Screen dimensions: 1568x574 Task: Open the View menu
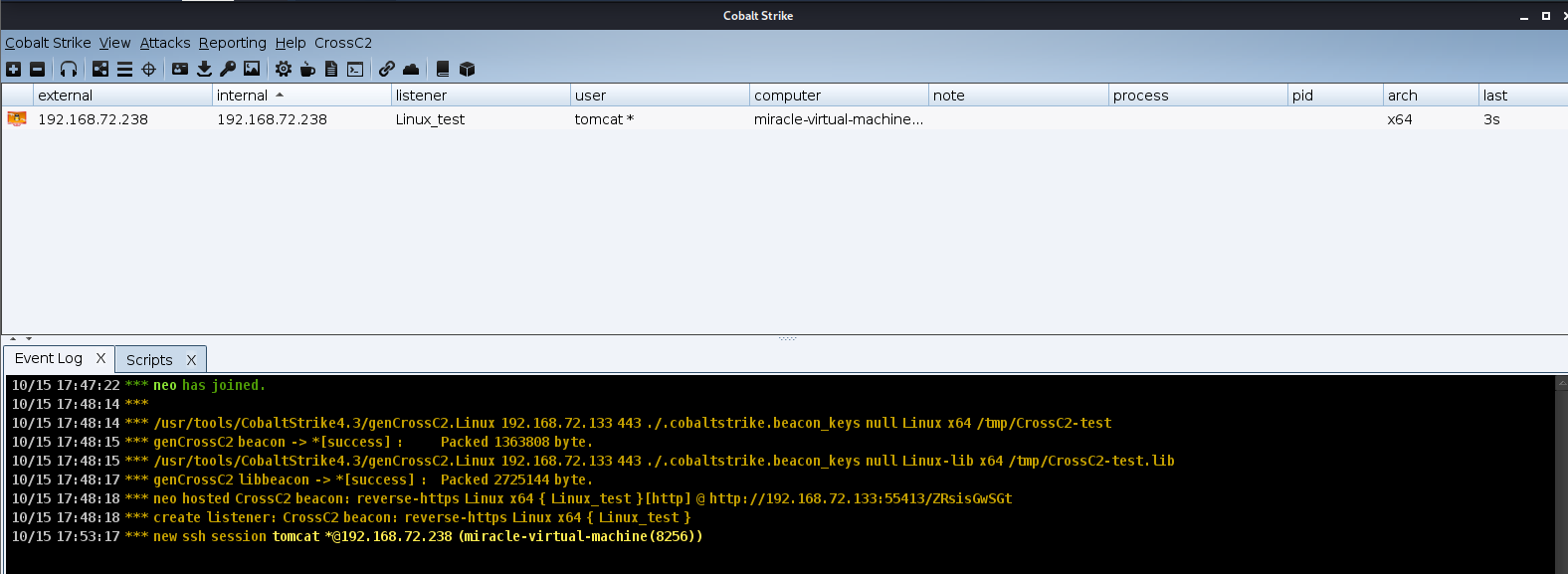(x=115, y=43)
